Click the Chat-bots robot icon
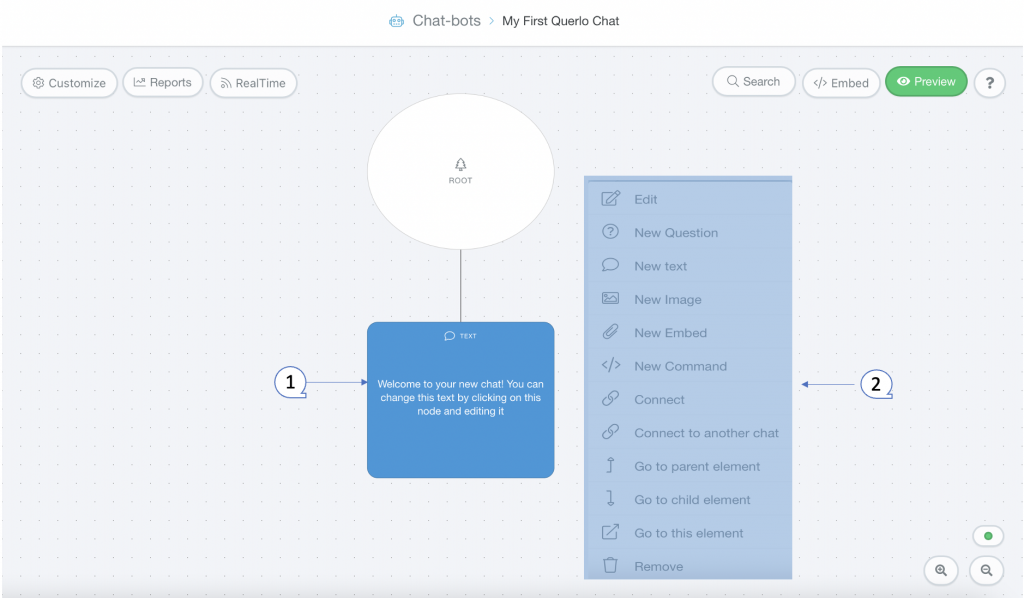The image size is (1024, 598). [x=396, y=21]
